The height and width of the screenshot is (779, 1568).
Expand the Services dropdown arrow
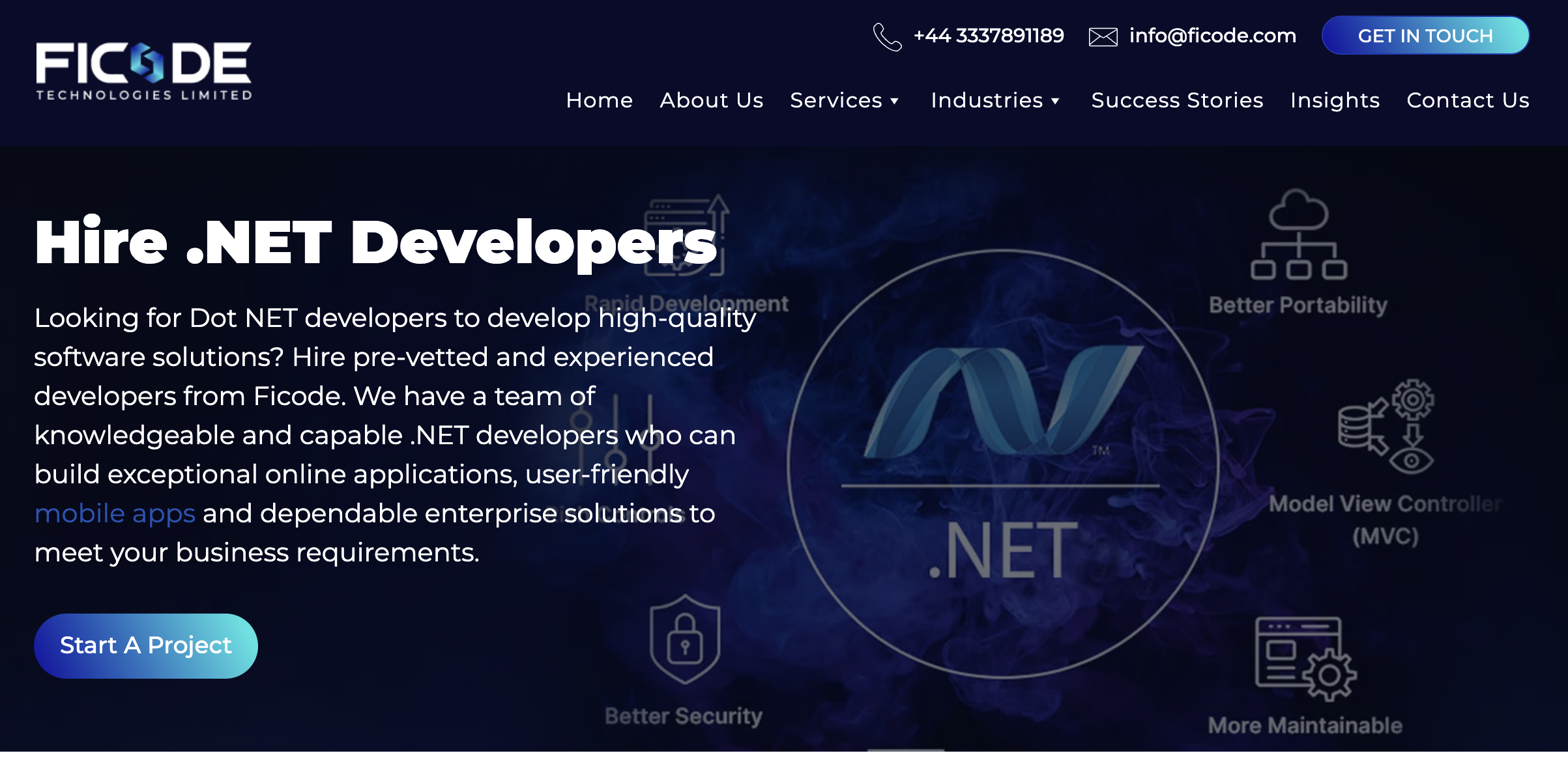[x=894, y=101]
